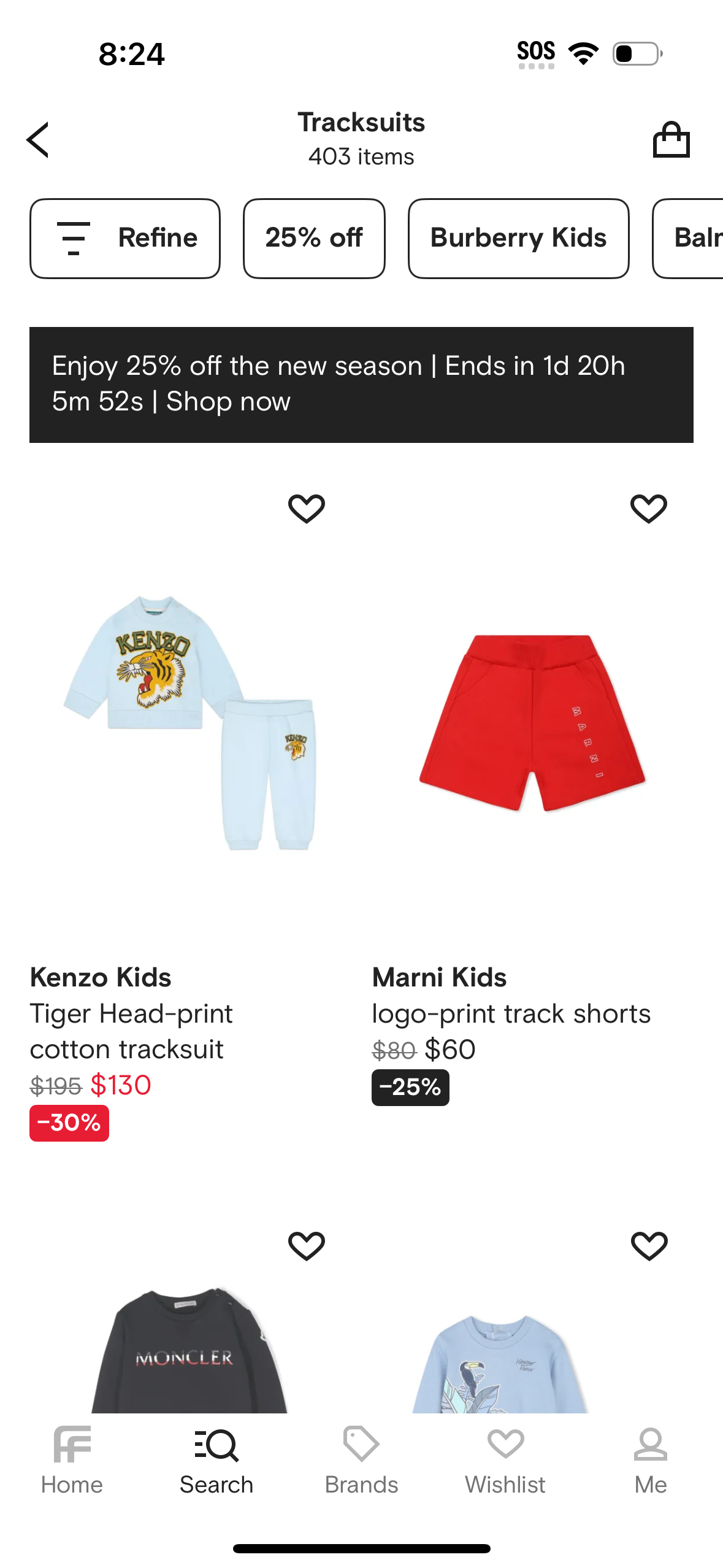Apply the 25% off filter chip
Viewport: 723px width, 1568px height.
coord(314,238)
